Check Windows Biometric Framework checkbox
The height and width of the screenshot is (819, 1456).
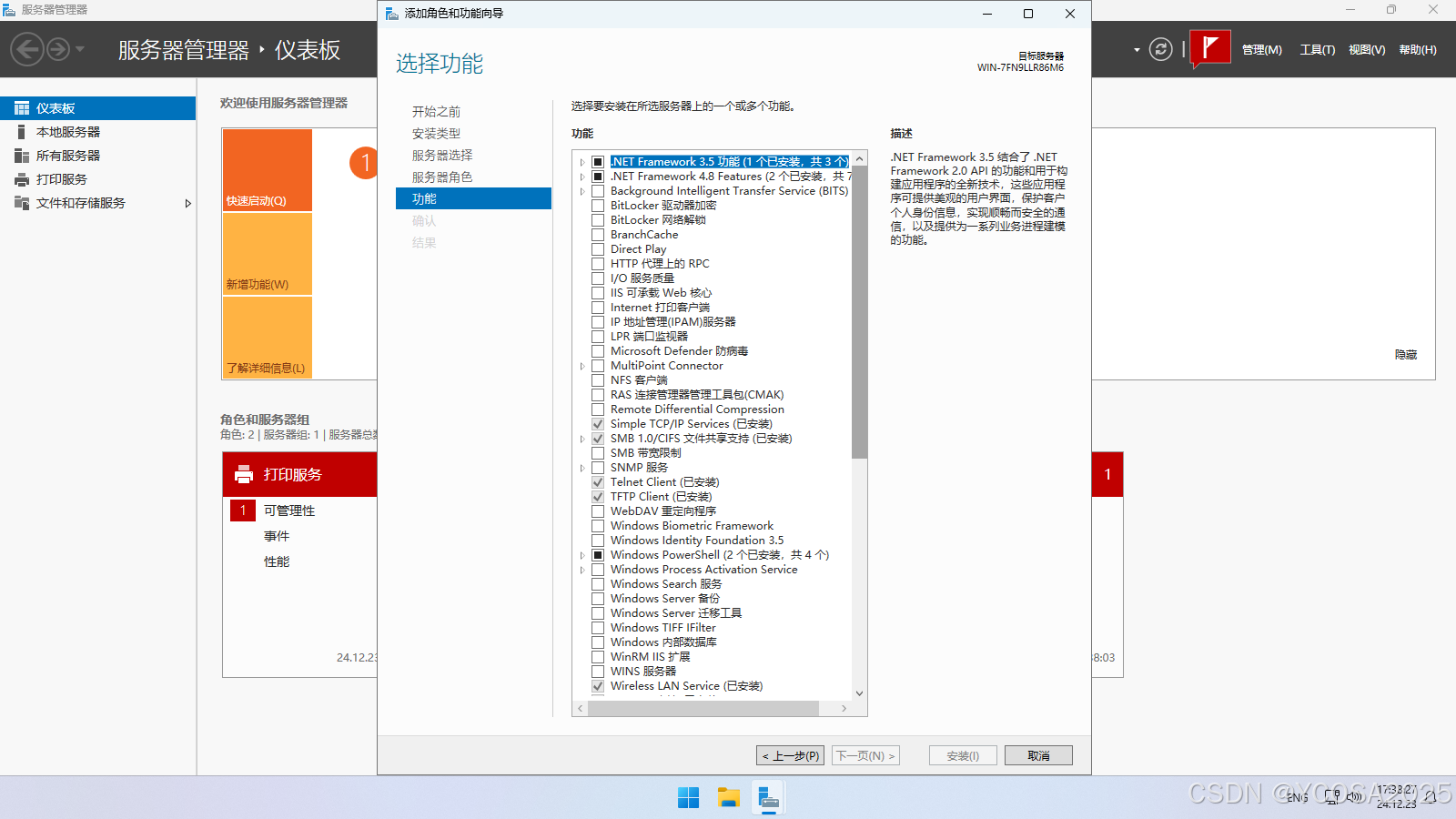(x=598, y=526)
